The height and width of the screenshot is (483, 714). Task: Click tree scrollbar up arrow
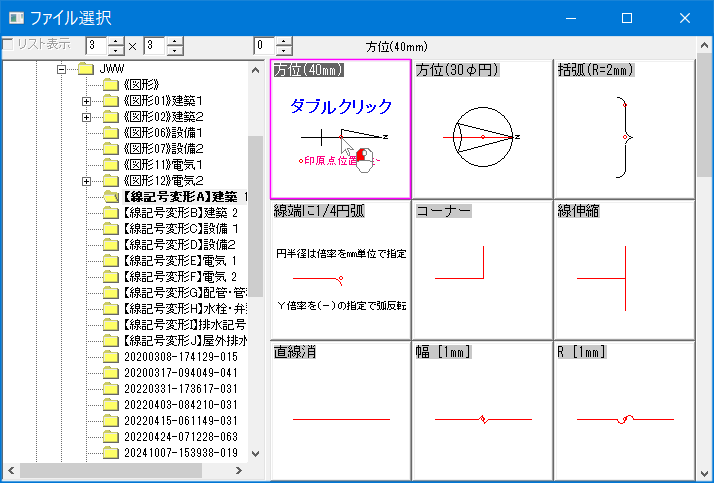click(255, 70)
